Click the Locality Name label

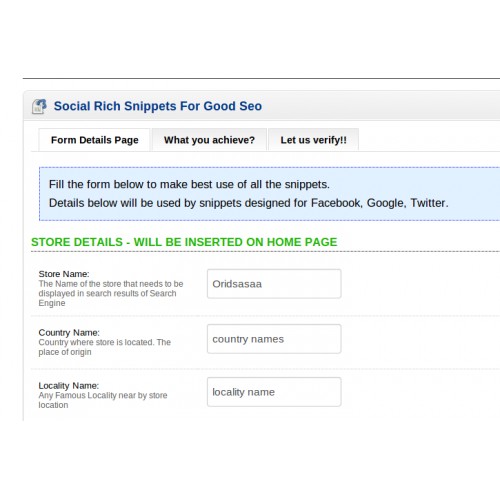(x=69, y=386)
